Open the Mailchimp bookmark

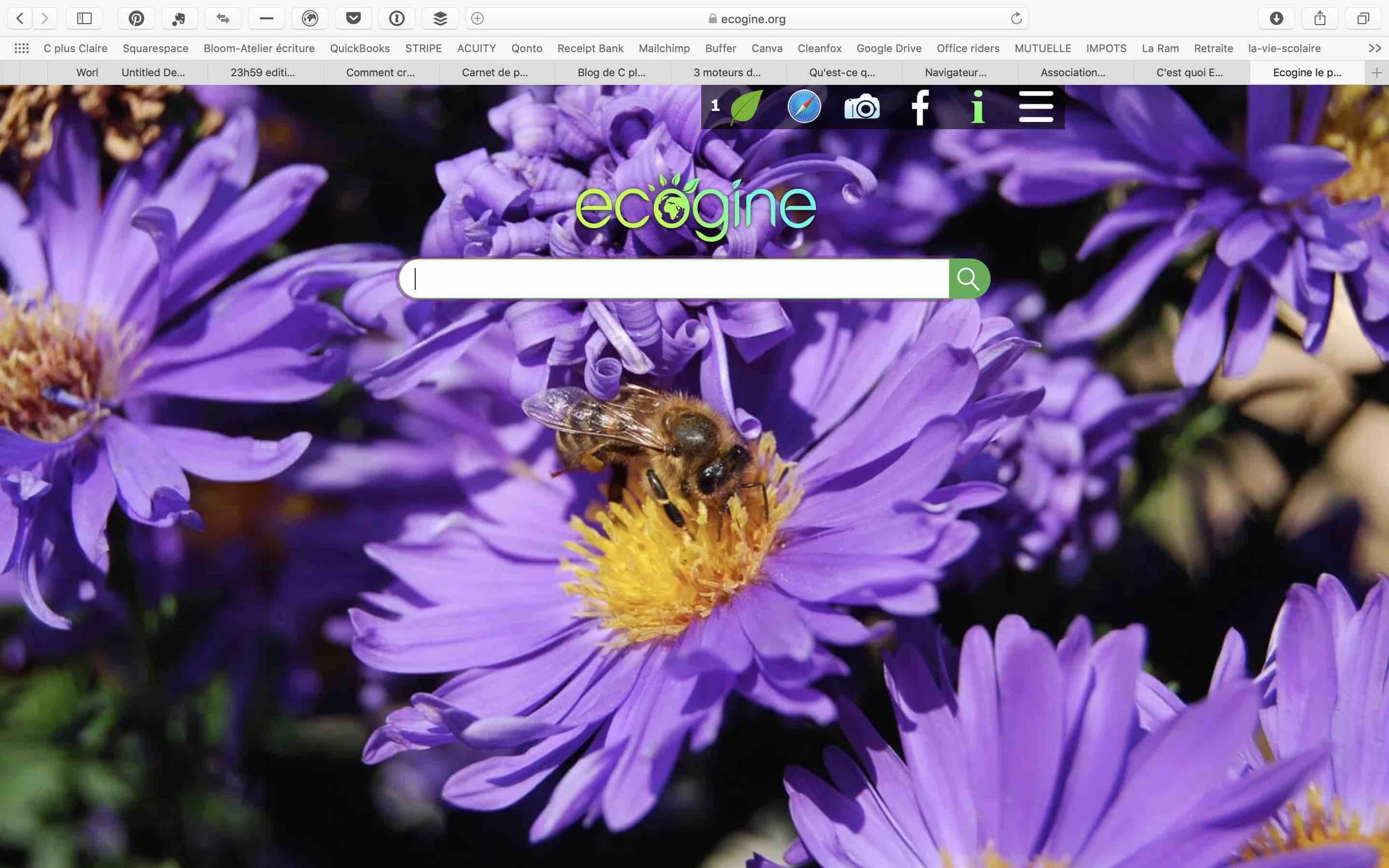tap(664, 48)
